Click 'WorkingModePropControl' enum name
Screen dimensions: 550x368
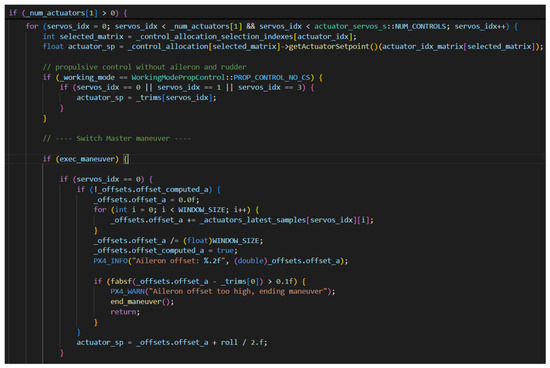[x=178, y=77]
